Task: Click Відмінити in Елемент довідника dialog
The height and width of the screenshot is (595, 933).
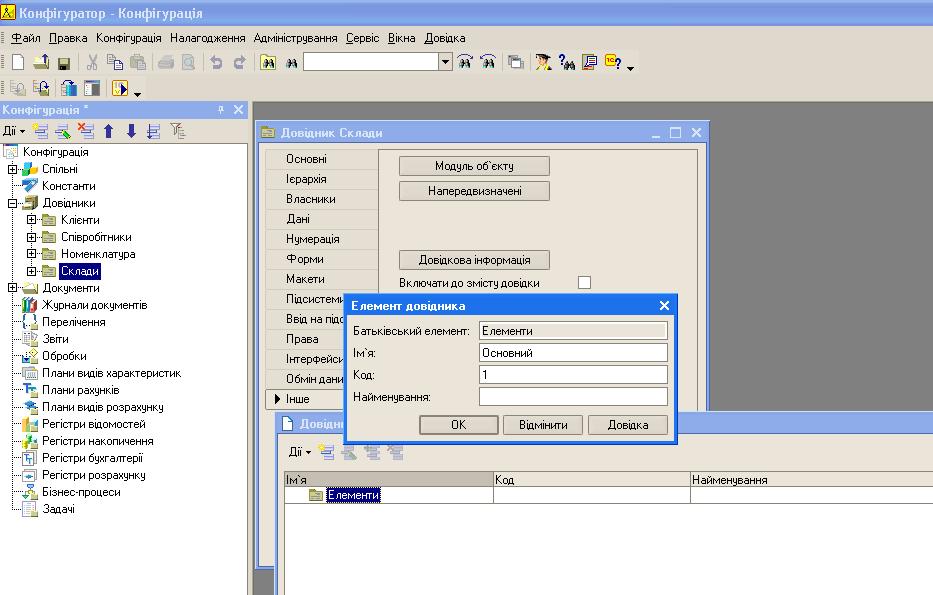Action: [543, 425]
